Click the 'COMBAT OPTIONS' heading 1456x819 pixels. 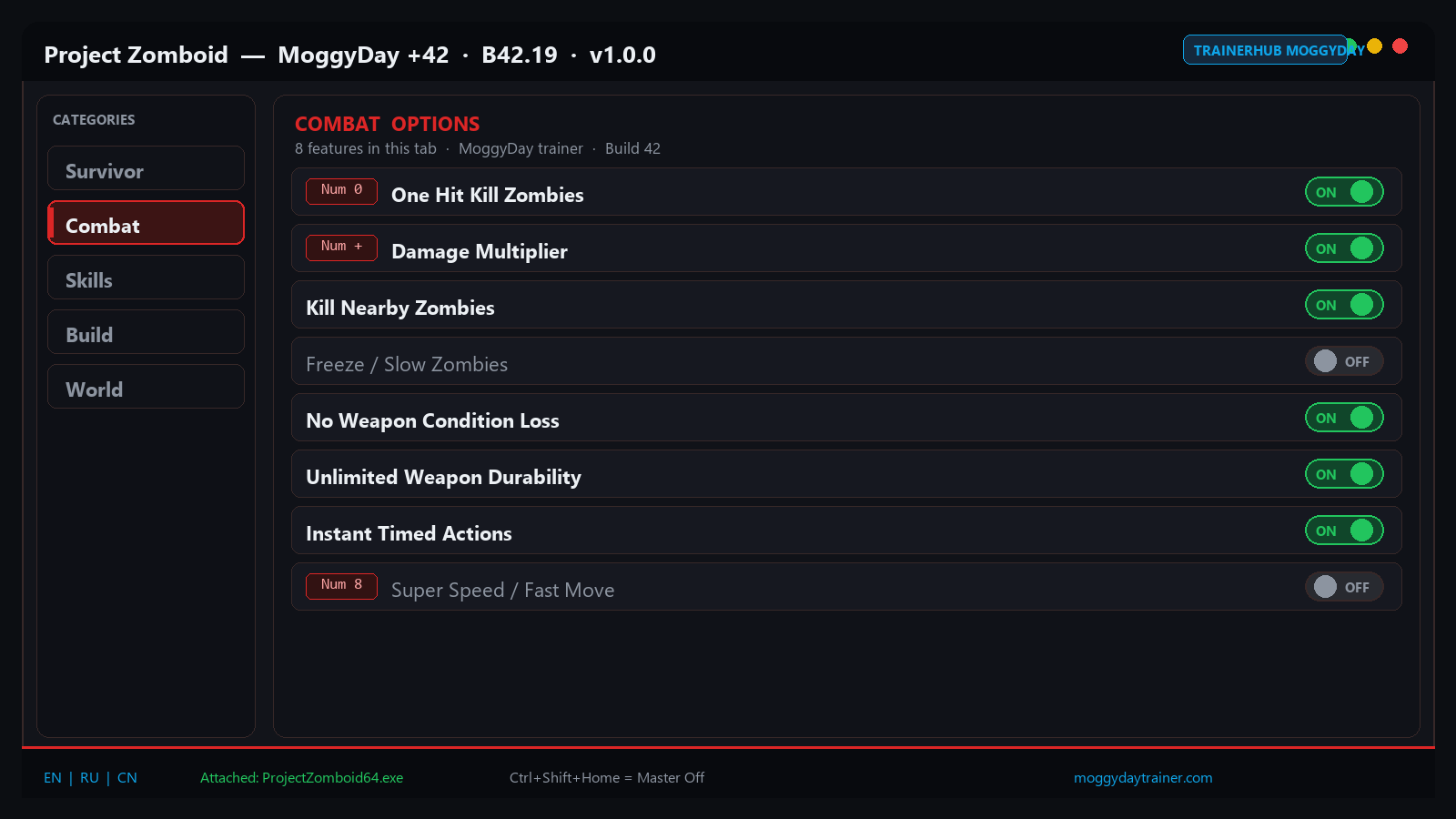point(387,124)
